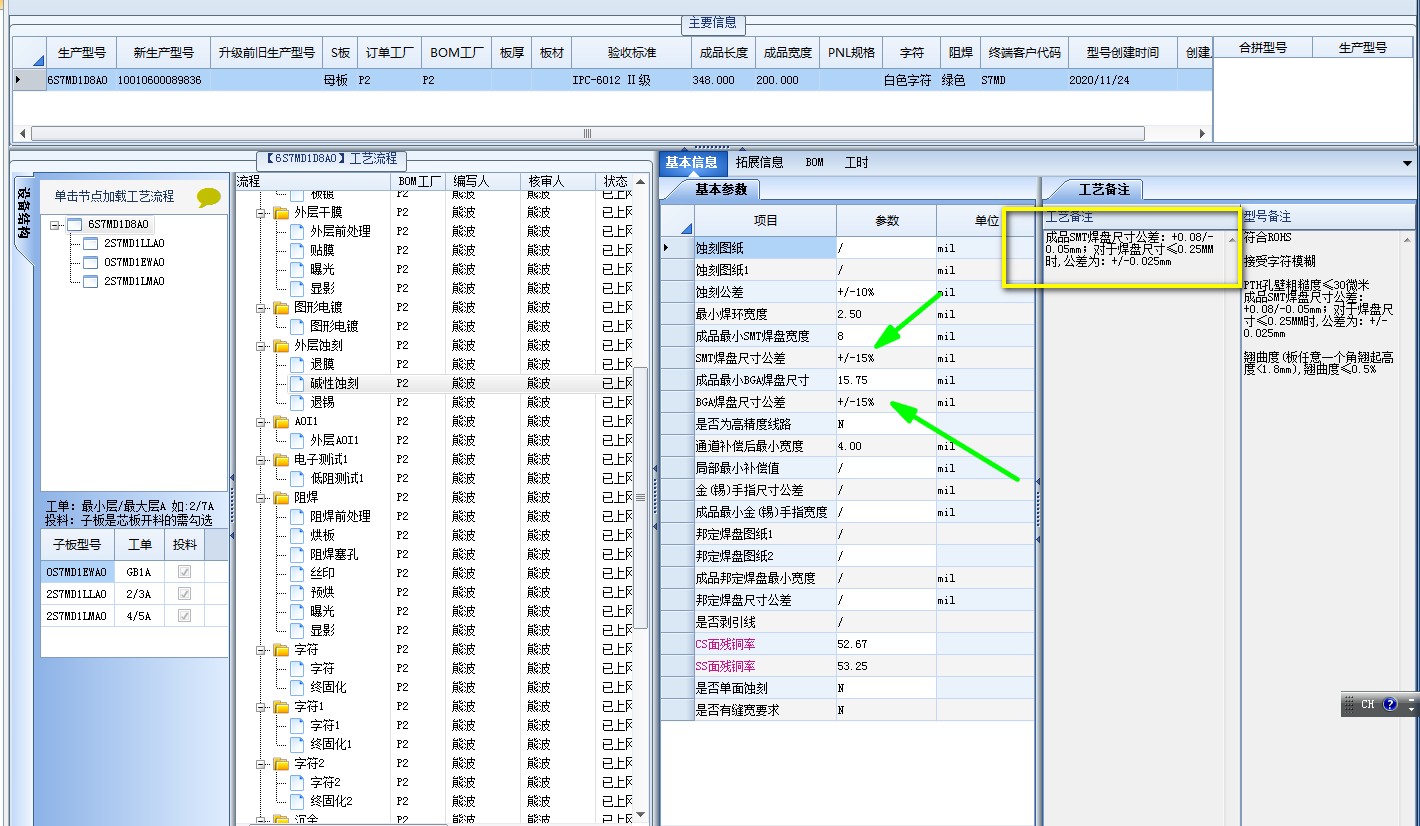This screenshot has height=826, width=1420.
Task: Toggle 投料 checkbox for 2S7MD1LLA0 row
Action: coord(184,594)
